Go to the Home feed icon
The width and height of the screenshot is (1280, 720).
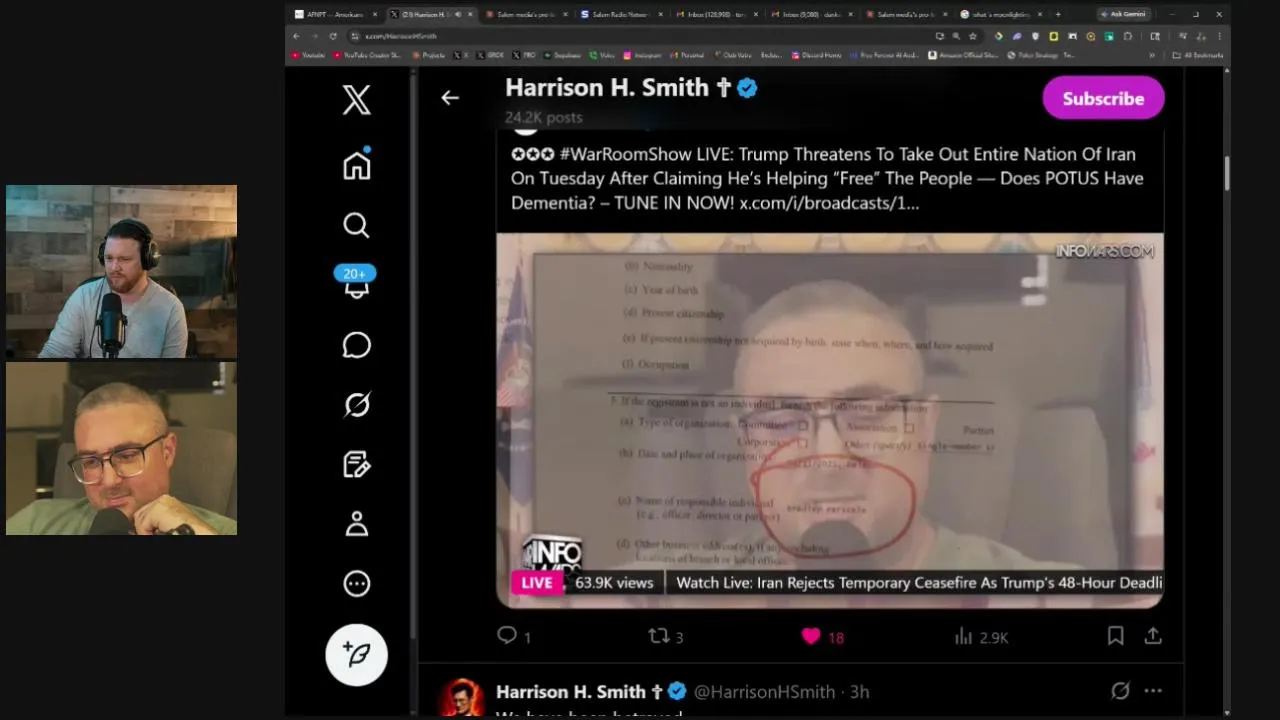click(x=356, y=165)
